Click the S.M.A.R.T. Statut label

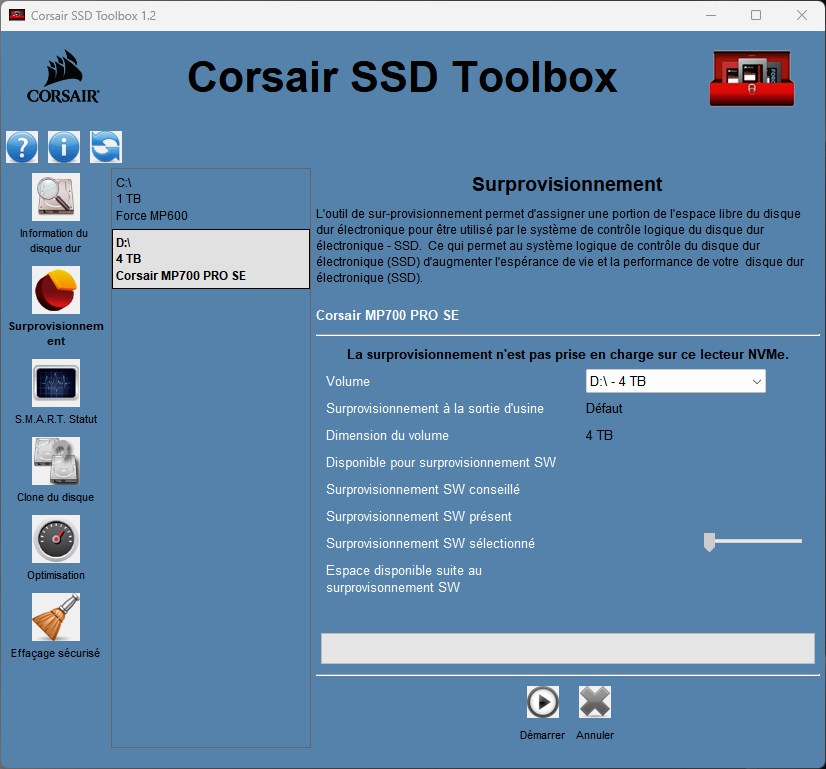(56, 419)
